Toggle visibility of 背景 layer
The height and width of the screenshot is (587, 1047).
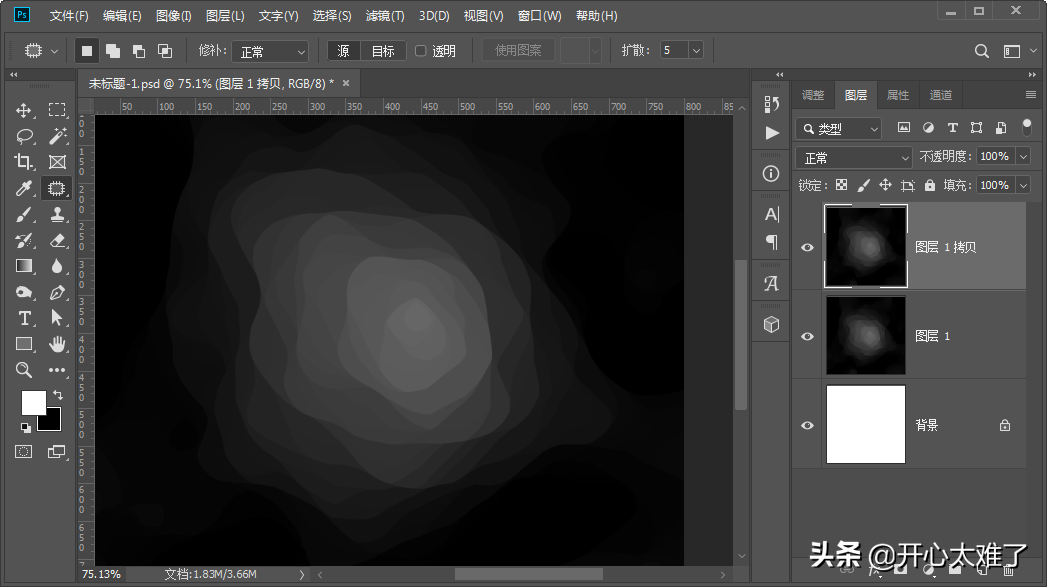coord(808,425)
